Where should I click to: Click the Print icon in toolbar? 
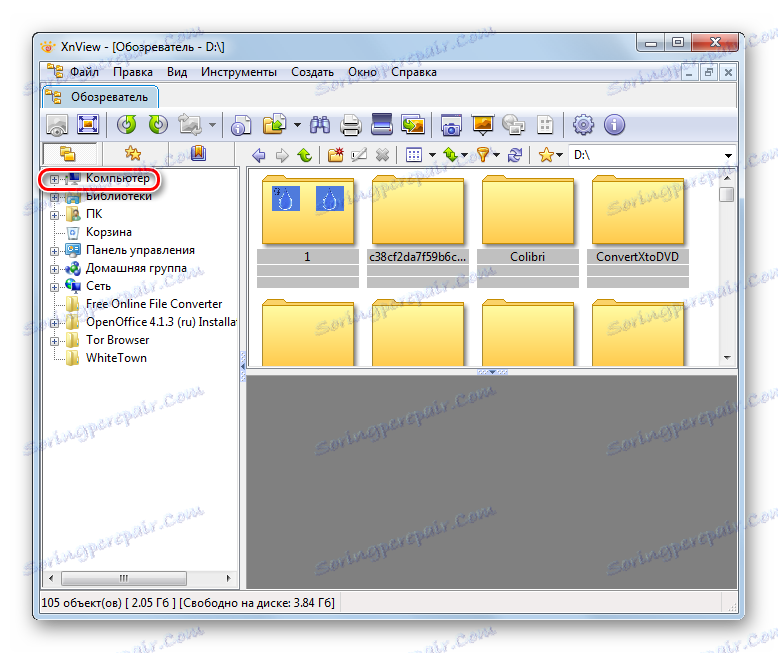[351, 125]
